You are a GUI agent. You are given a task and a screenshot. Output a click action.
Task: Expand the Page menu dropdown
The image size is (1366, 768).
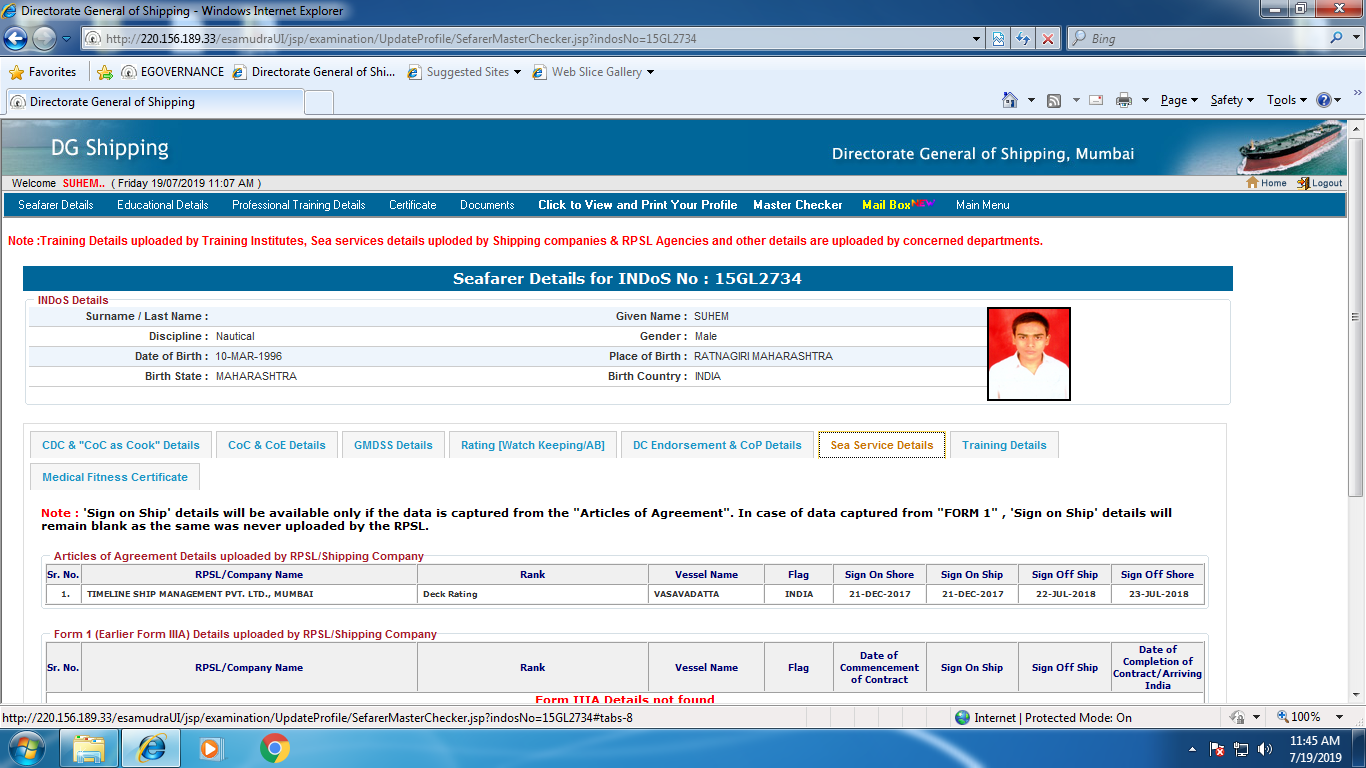[1178, 100]
